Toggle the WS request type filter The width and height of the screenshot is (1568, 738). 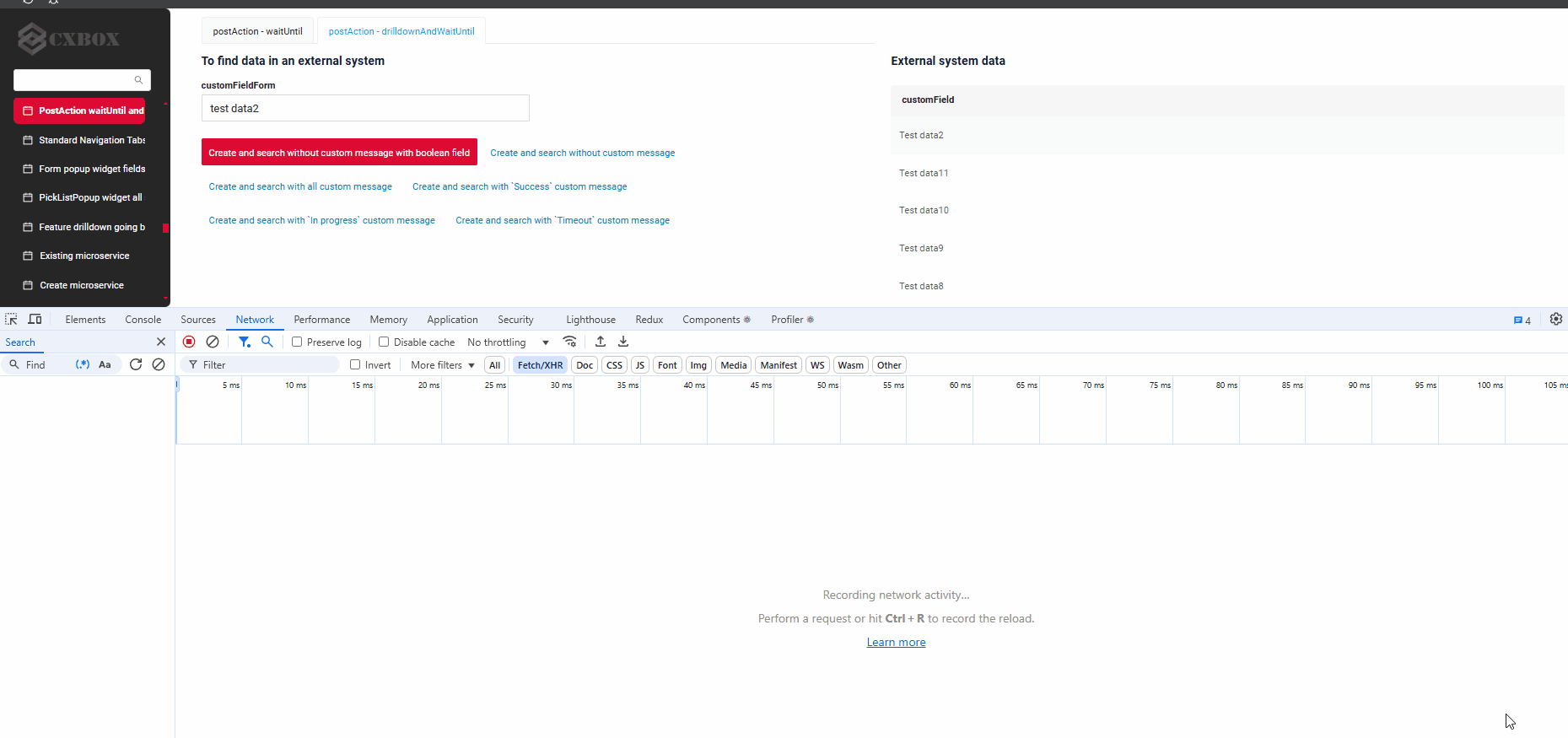[x=817, y=365]
